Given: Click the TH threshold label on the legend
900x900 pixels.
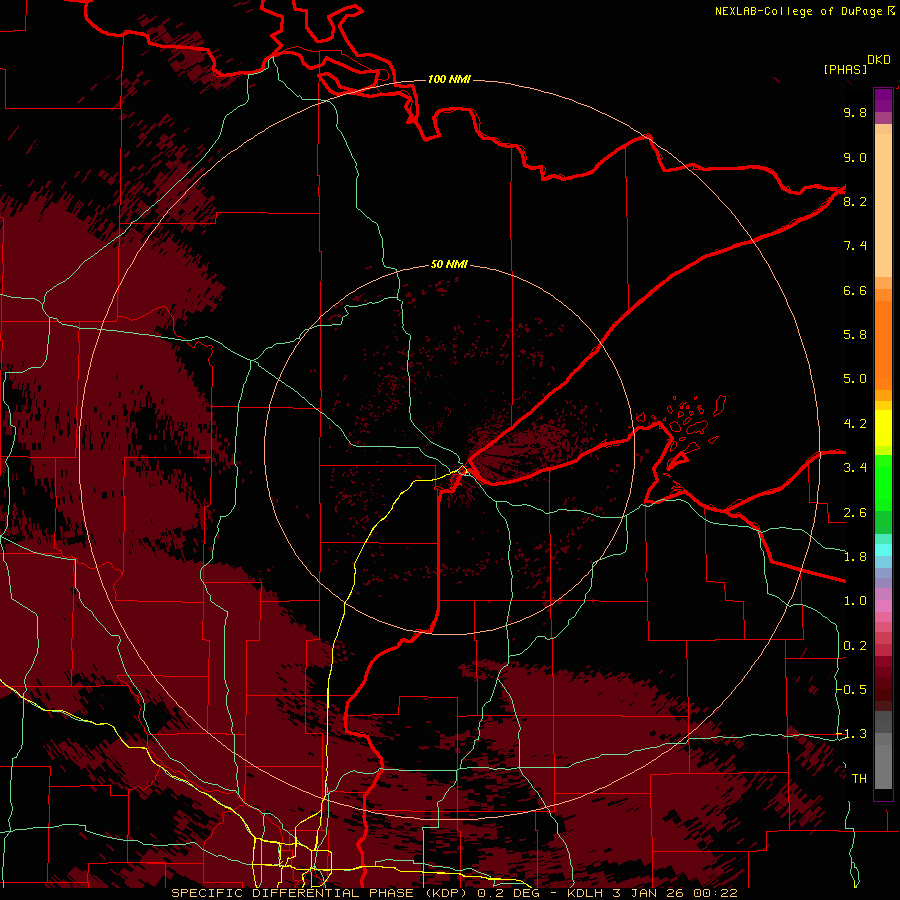Looking at the screenshot, I should point(859,779).
